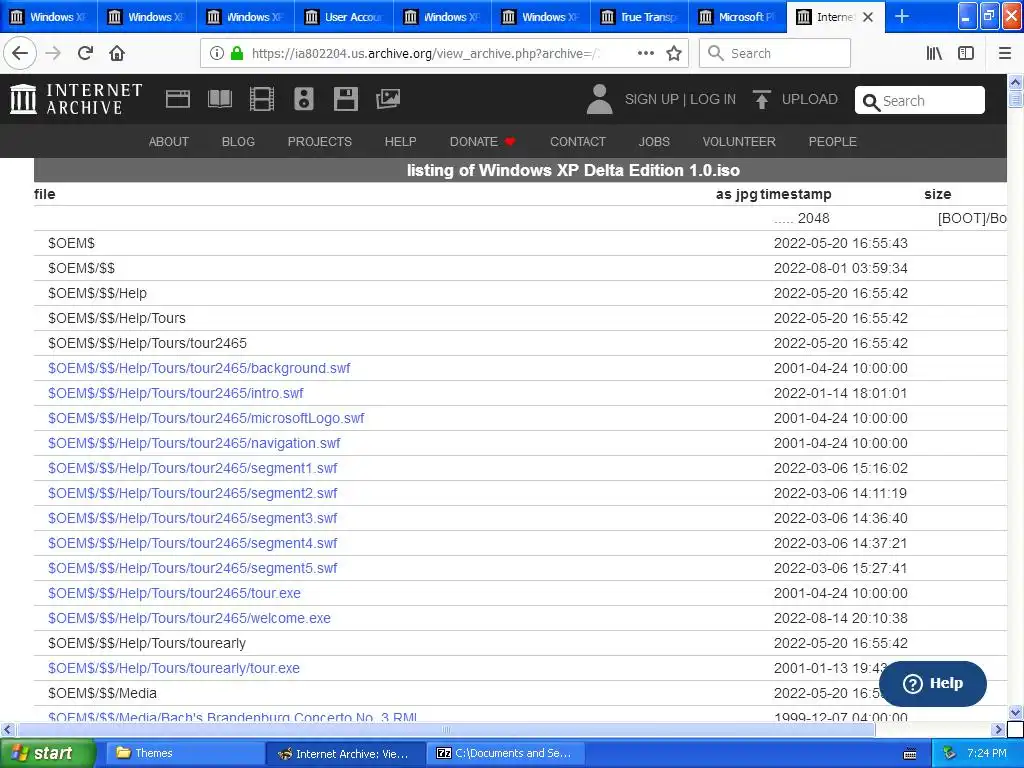The image size is (1024, 768).
Task: Open the Video film icon
Action: tap(261, 99)
